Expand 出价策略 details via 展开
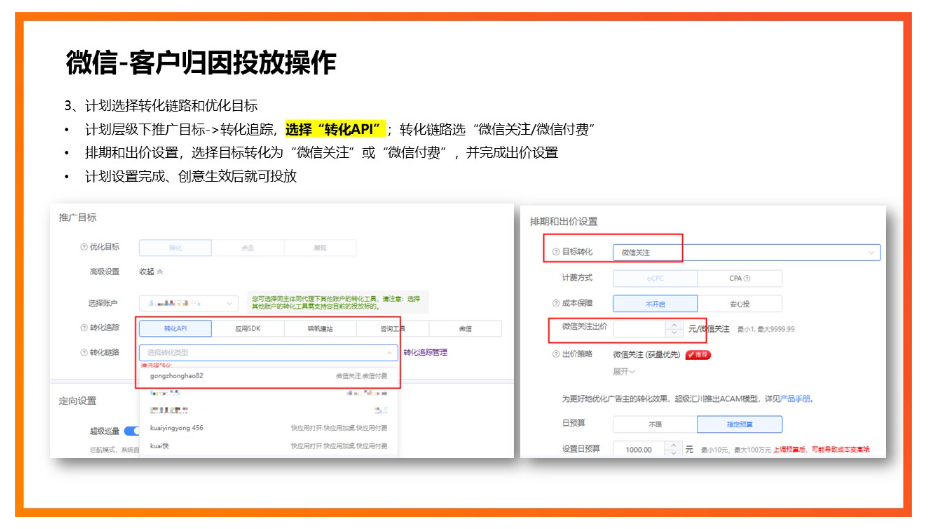 [x=624, y=372]
